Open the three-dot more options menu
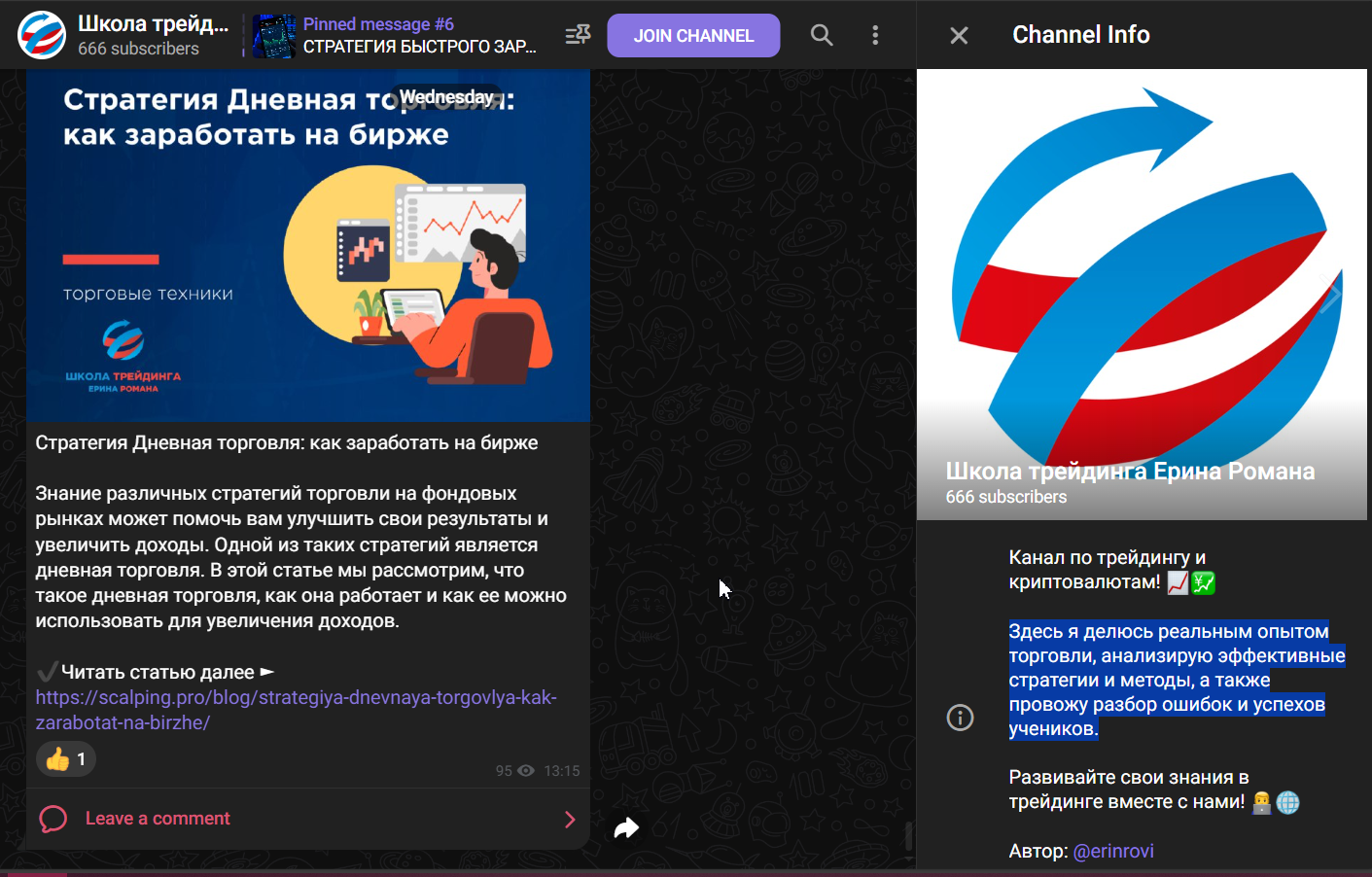Viewport: 1372px width, 877px height. (x=875, y=35)
